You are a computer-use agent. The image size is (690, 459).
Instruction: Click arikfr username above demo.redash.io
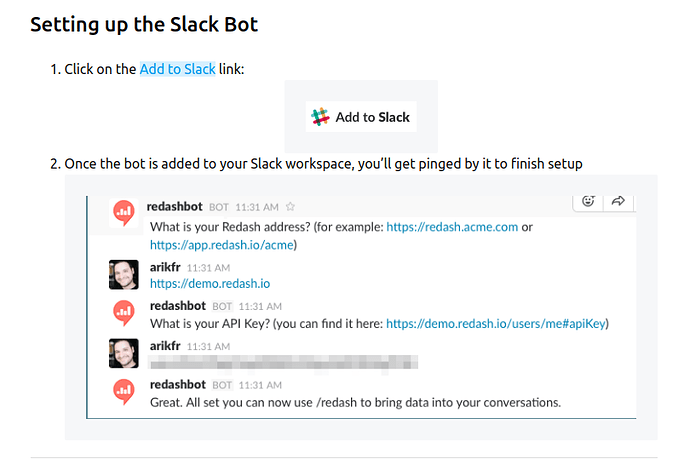[165, 267]
